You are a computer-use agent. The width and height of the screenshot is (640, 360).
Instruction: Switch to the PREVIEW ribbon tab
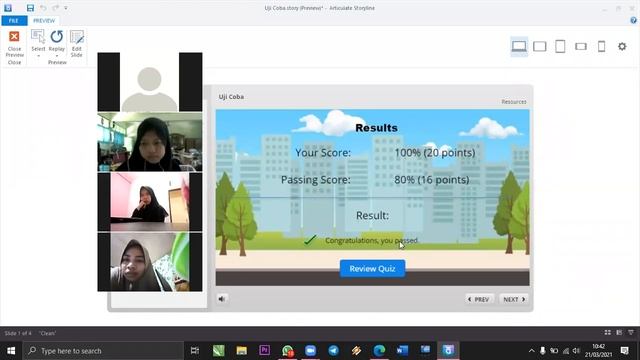pos(44,20)
